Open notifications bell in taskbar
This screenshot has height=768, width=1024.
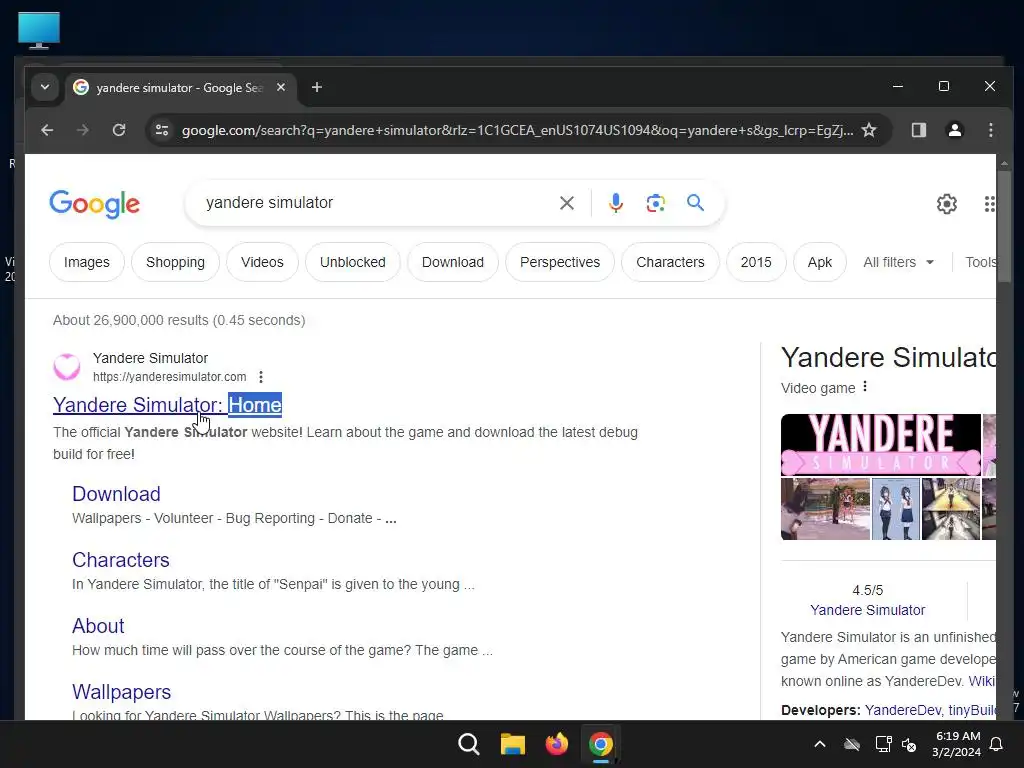coord(996,744)
